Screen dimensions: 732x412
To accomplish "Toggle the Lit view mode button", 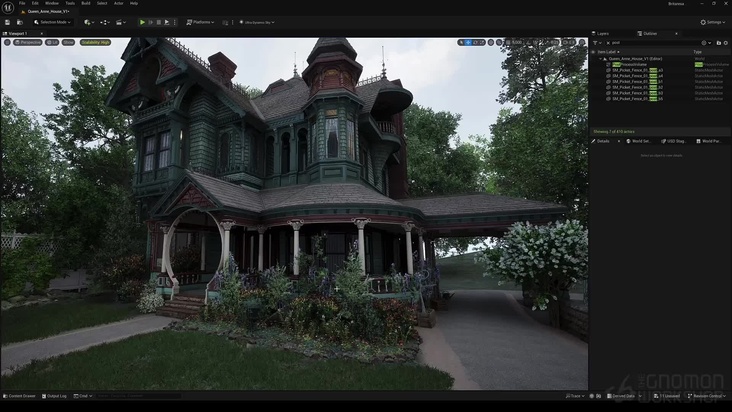I will pyautogui.click(x=53, y=42).
